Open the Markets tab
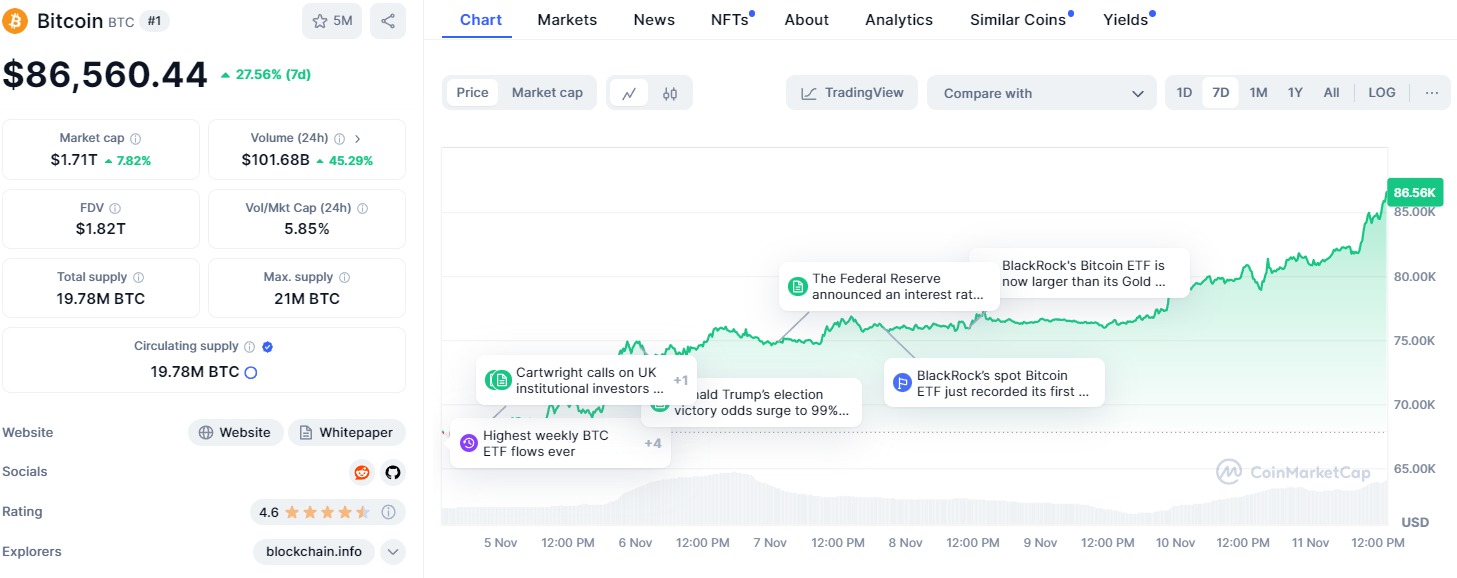 567,20
